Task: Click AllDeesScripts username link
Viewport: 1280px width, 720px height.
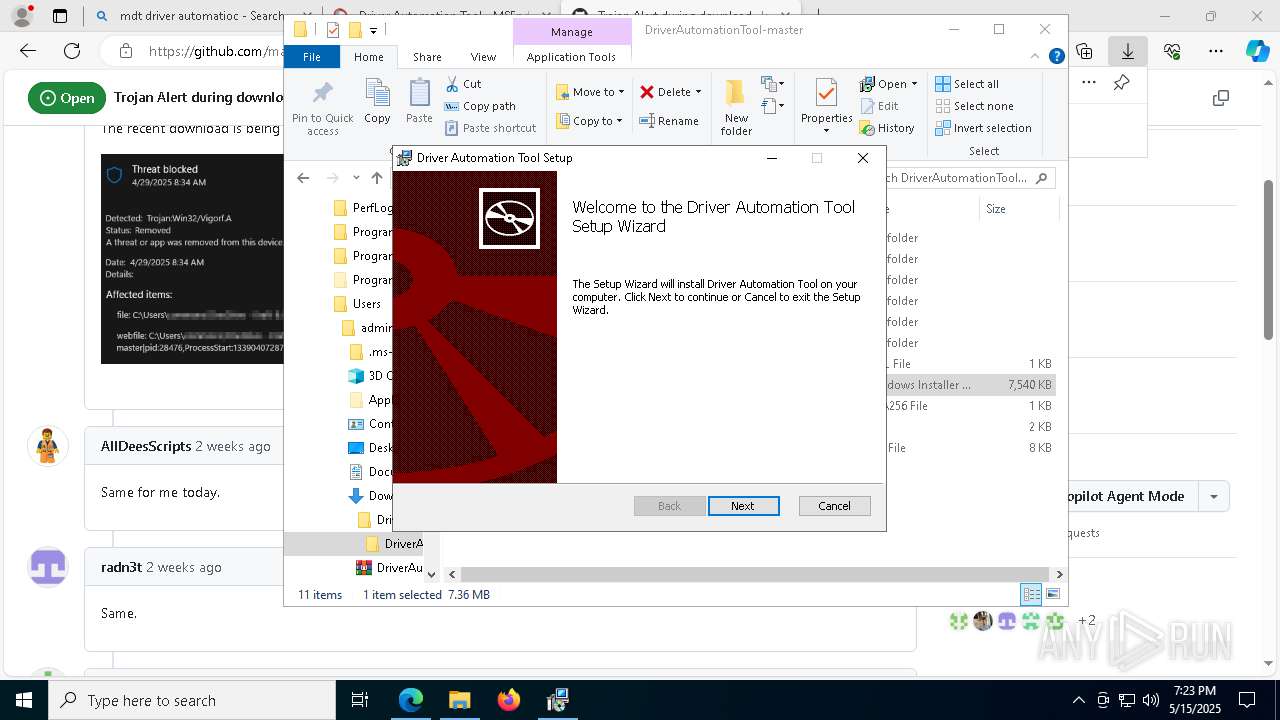Action: [146, 446]
